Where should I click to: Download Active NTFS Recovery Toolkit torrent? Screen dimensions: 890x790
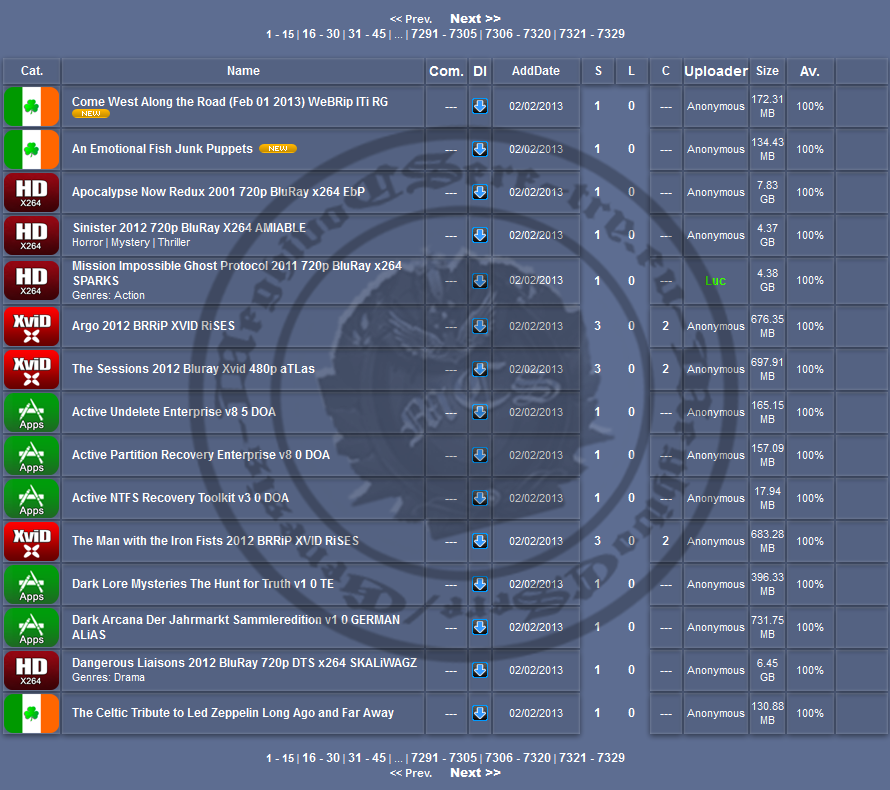pos(480,498)
